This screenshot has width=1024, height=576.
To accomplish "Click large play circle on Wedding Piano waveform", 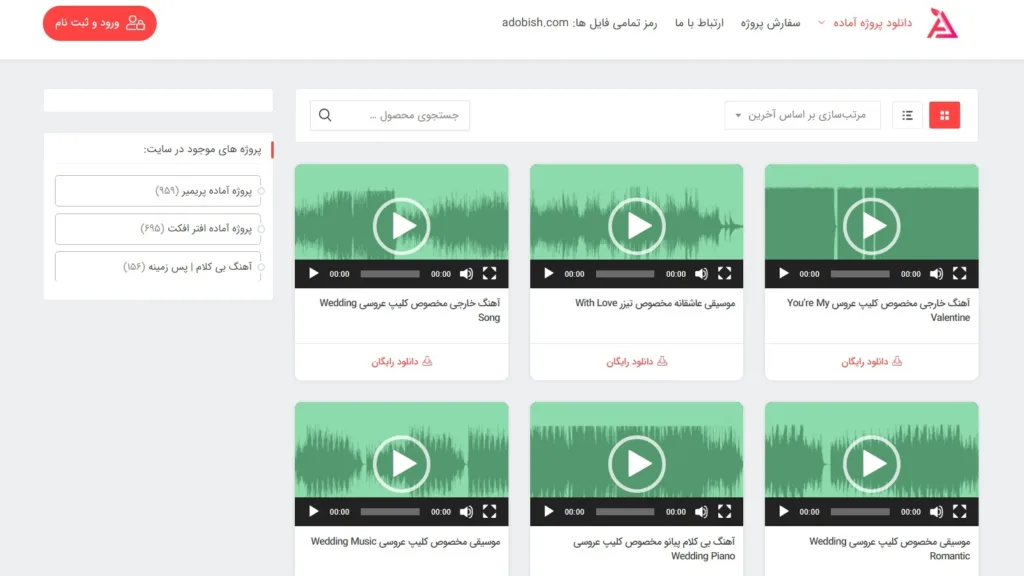I will click(x=637, y=464).
